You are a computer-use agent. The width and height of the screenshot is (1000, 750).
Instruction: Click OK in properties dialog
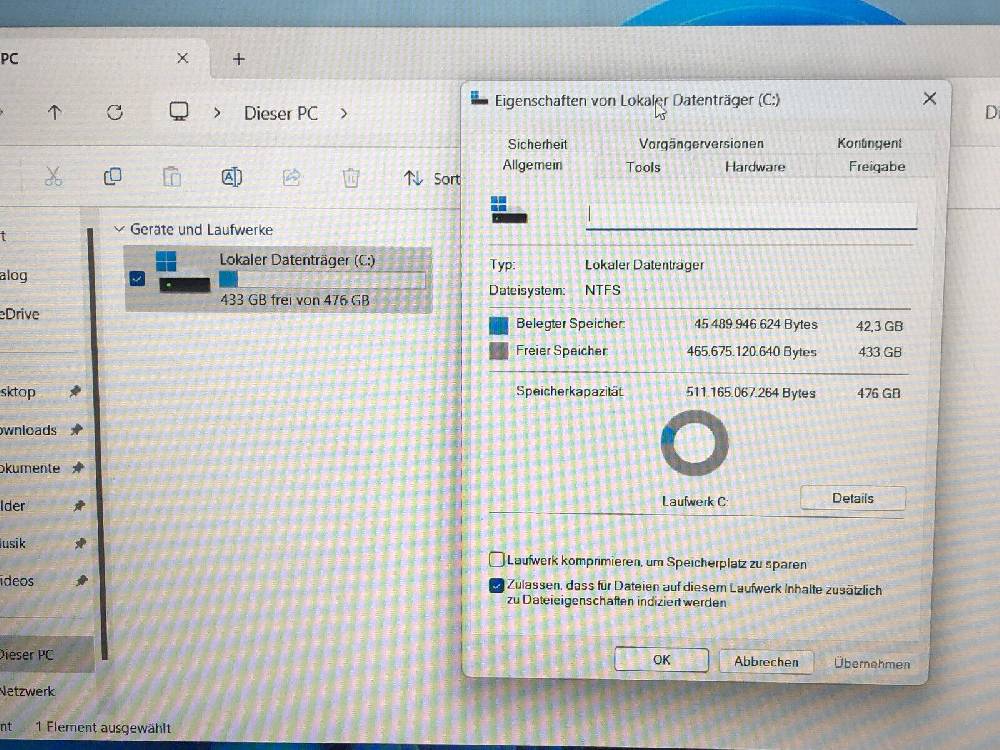(x=661, y=659)
